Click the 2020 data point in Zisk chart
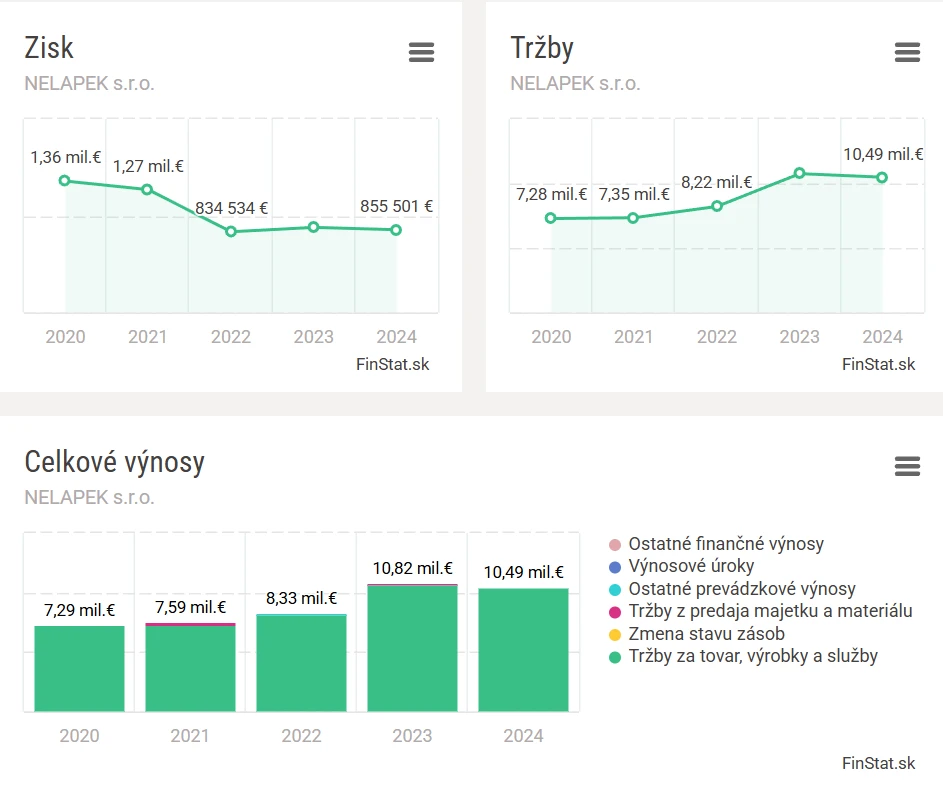This screenshot has height=786, width=943. click(x=65, y=181)
